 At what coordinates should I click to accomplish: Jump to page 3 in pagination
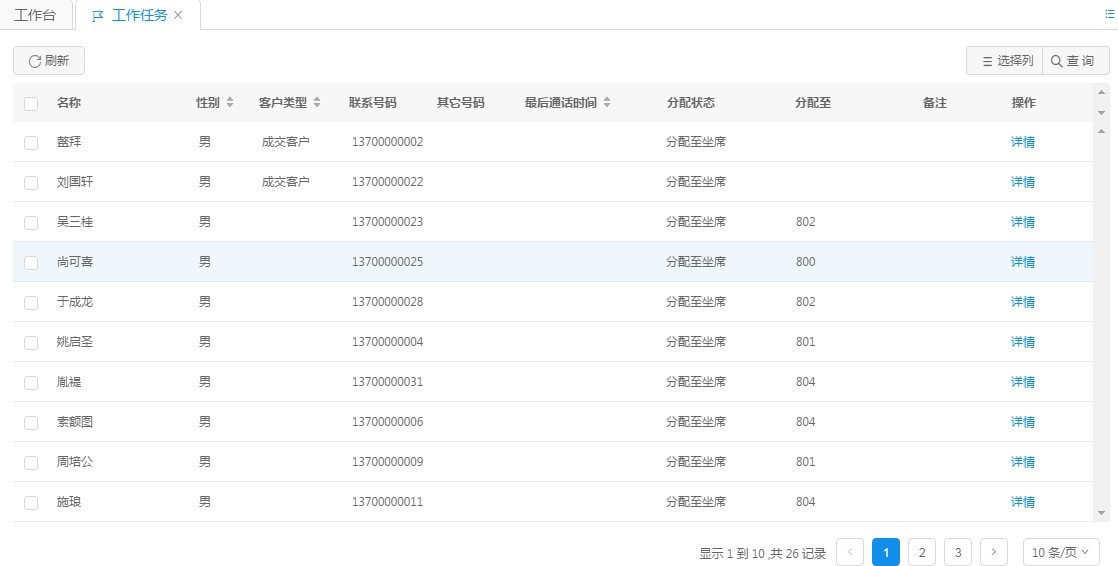click(958, 552)
